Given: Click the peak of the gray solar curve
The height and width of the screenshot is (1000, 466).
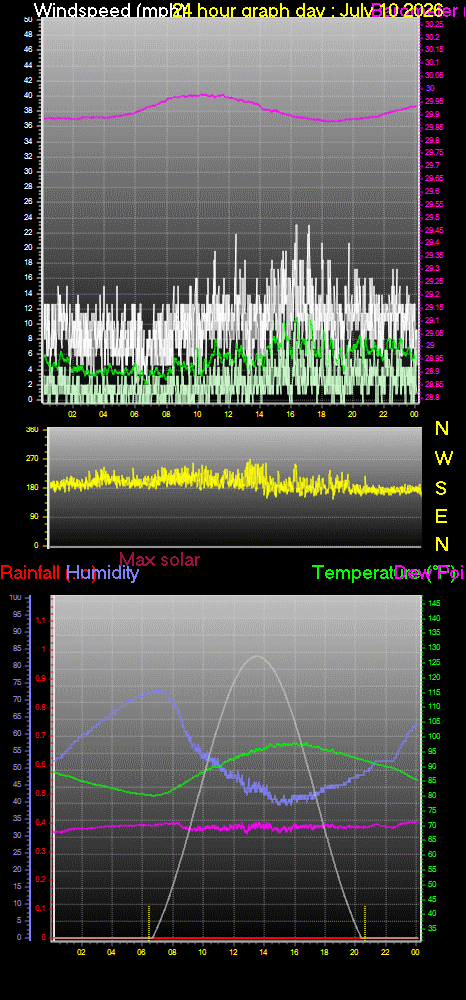Looking at the screenshot, I should 256,656.
